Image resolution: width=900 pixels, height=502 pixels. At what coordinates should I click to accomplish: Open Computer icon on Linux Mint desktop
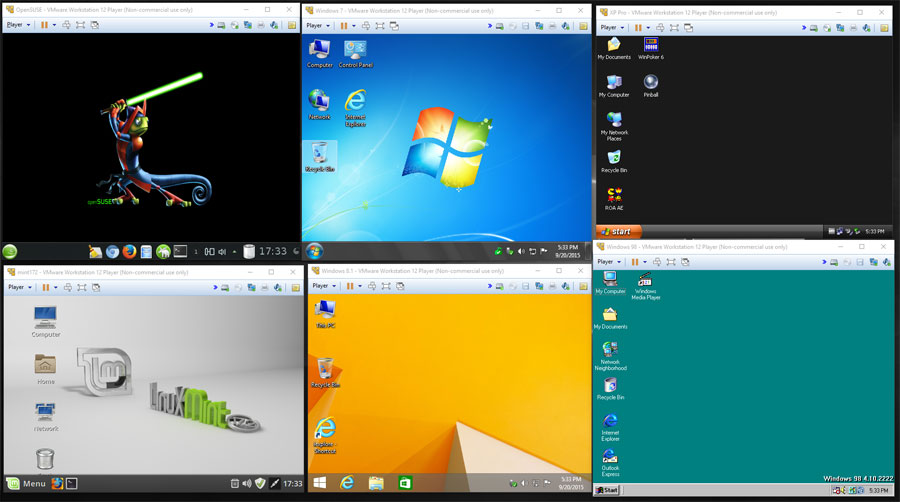(x=45, y=321)
